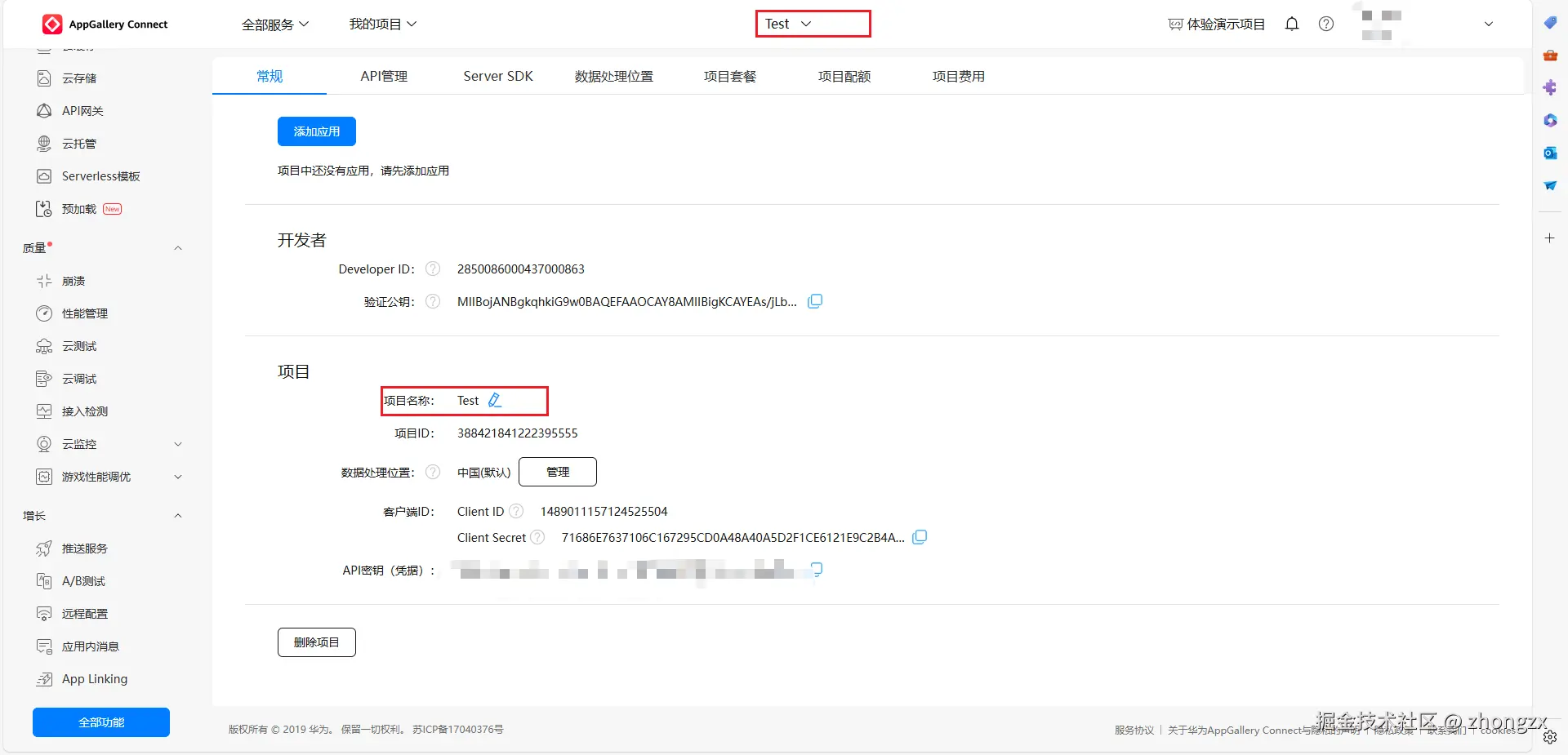Switch to the 项目配额 tab
The image size is (1568, 755).
point(844,76)
